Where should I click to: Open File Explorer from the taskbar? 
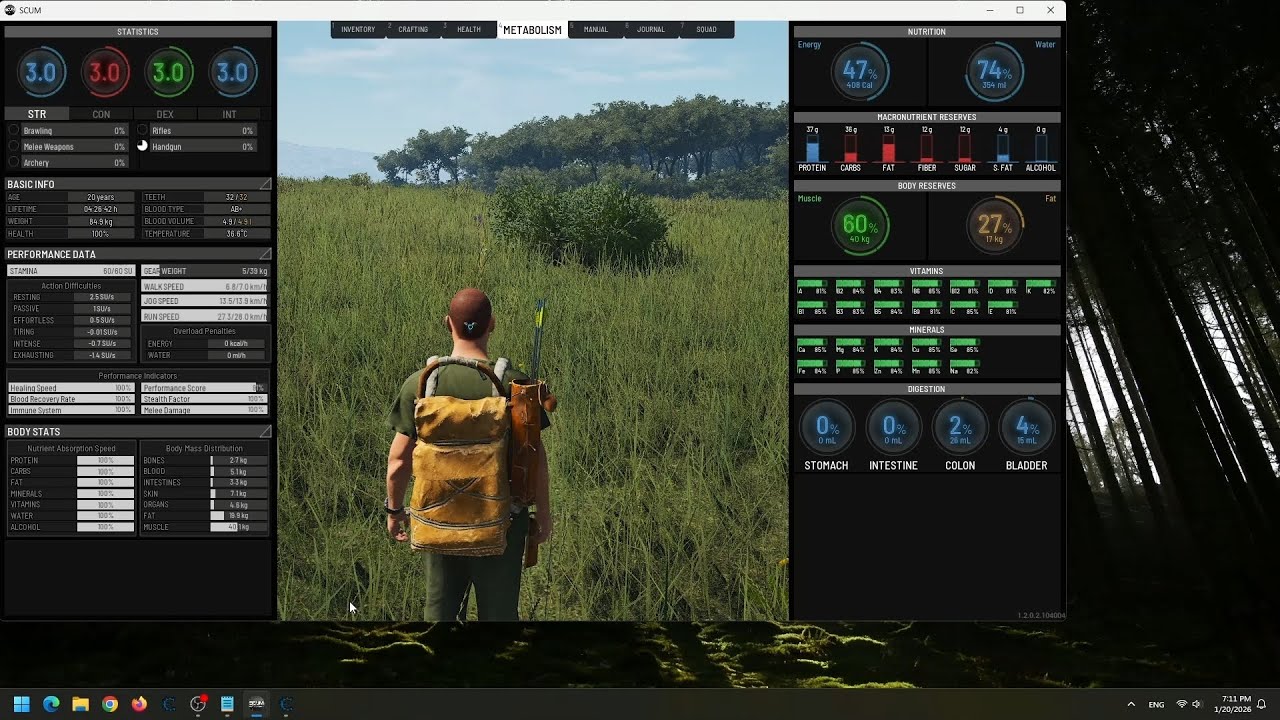[80, 704]
